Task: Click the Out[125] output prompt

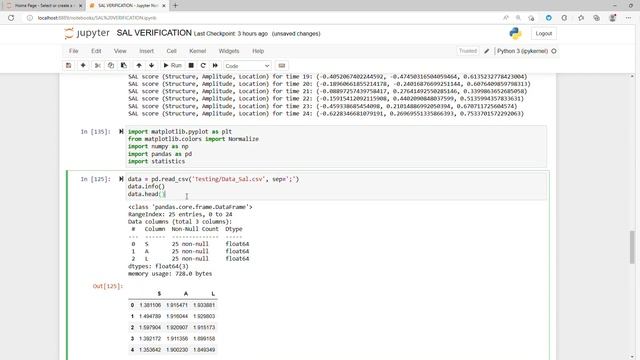Action: pos(108,286)
